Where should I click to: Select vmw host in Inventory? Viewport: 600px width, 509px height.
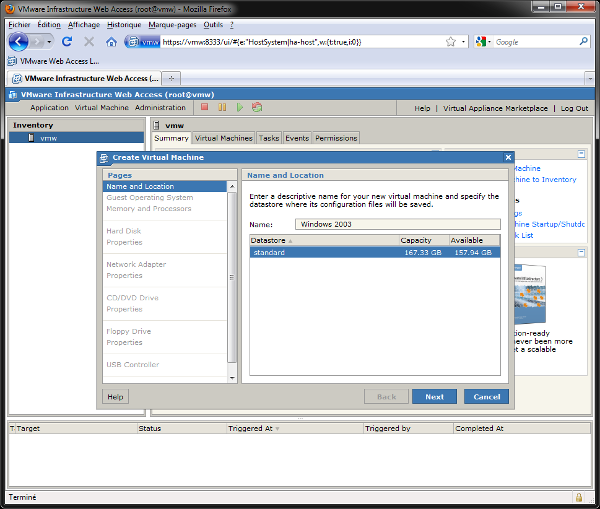77,138
